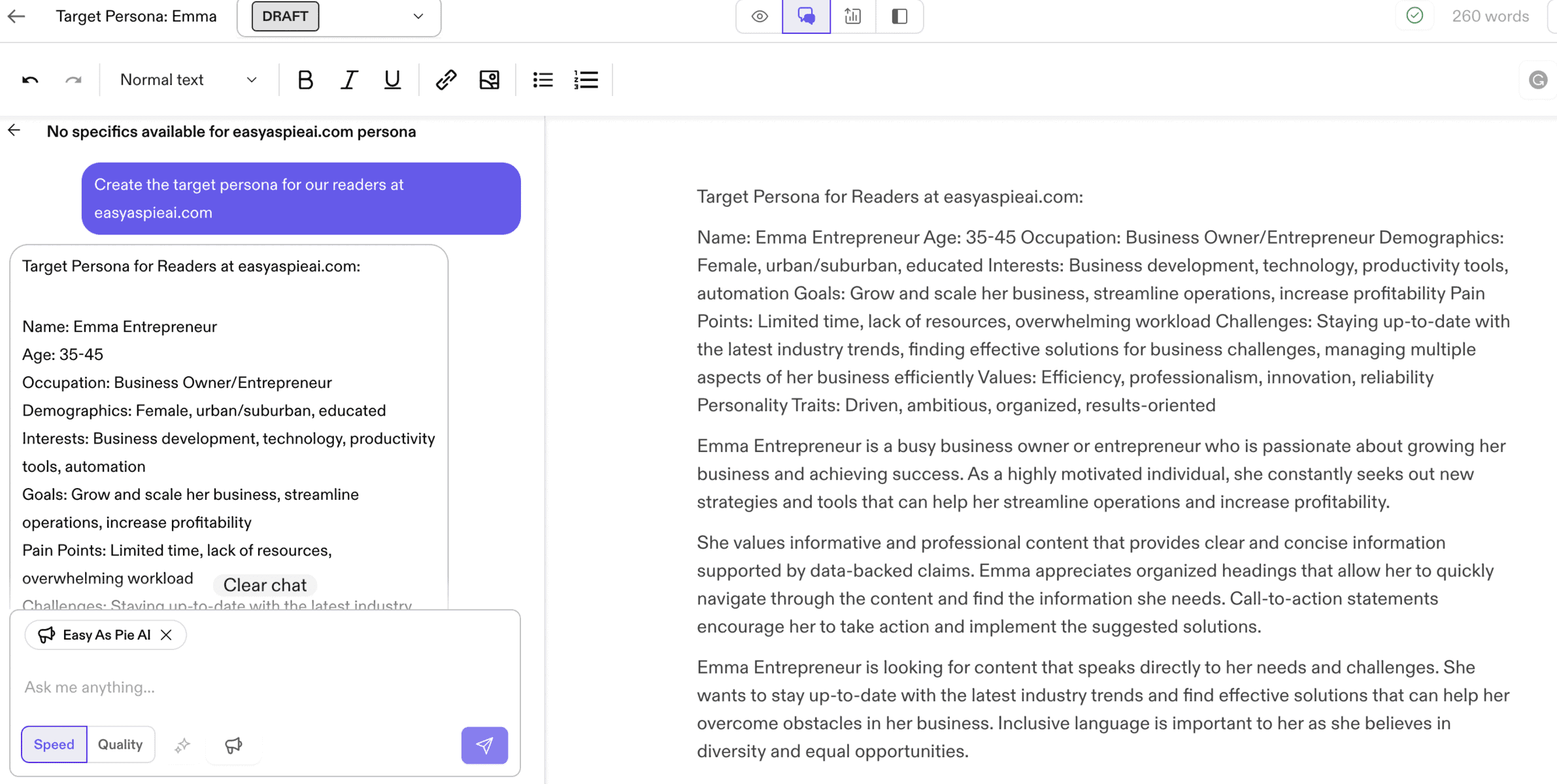Image resolution: width=1557 pixels, height=784 pixels.
Task: Apply italic formatting
Action: point(349,80)
